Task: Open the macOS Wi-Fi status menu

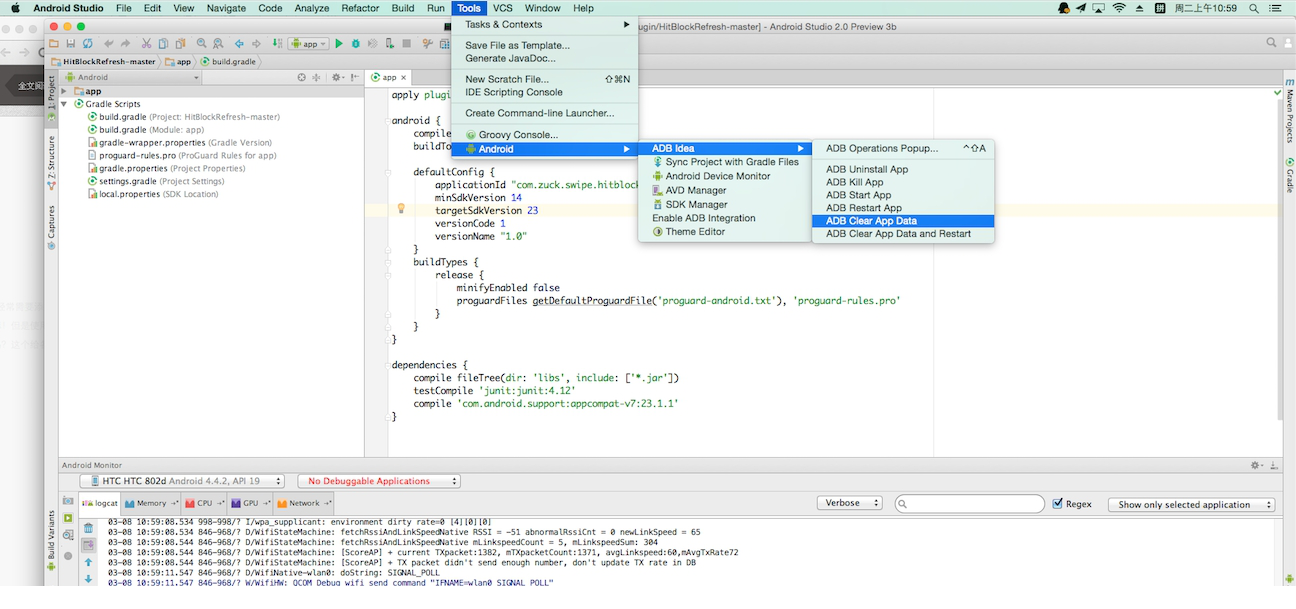Action: click(1119, 8)
